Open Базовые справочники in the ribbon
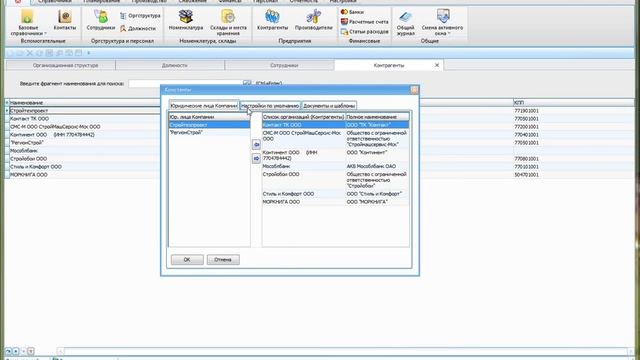This screenshot has height=360, width=640. (x=28, y=23)
